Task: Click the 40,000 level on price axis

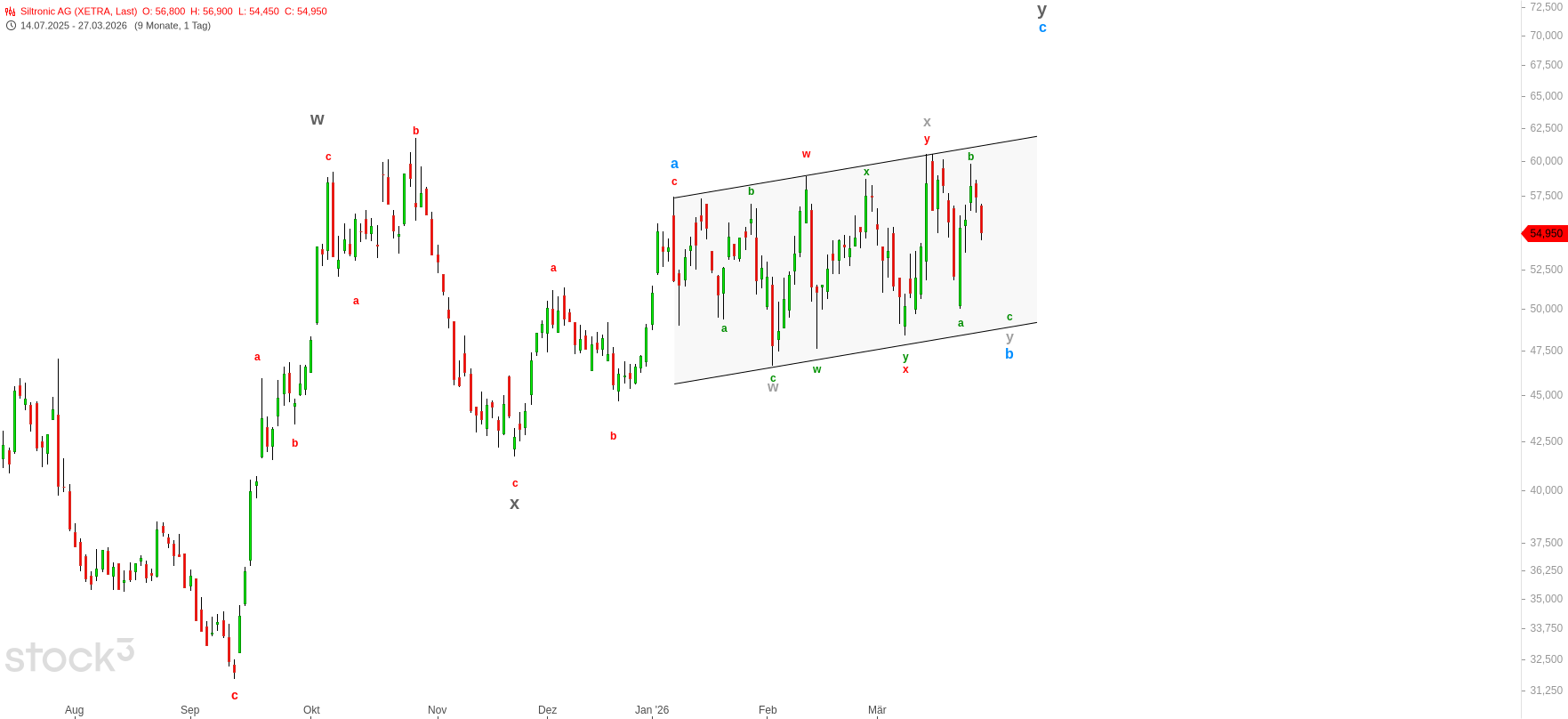Action: [x=1546, y=490]
